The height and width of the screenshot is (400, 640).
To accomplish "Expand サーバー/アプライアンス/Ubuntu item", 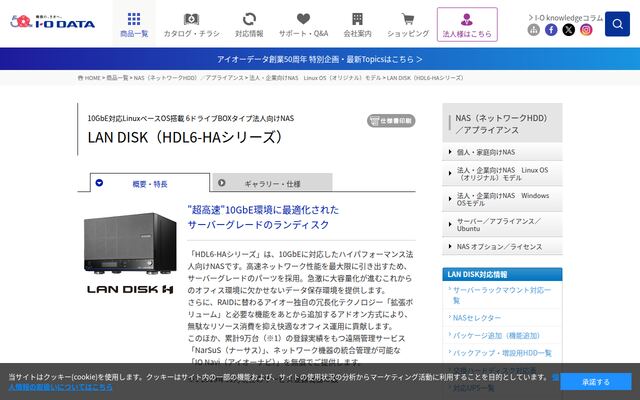I will click(x=502, y=224).
